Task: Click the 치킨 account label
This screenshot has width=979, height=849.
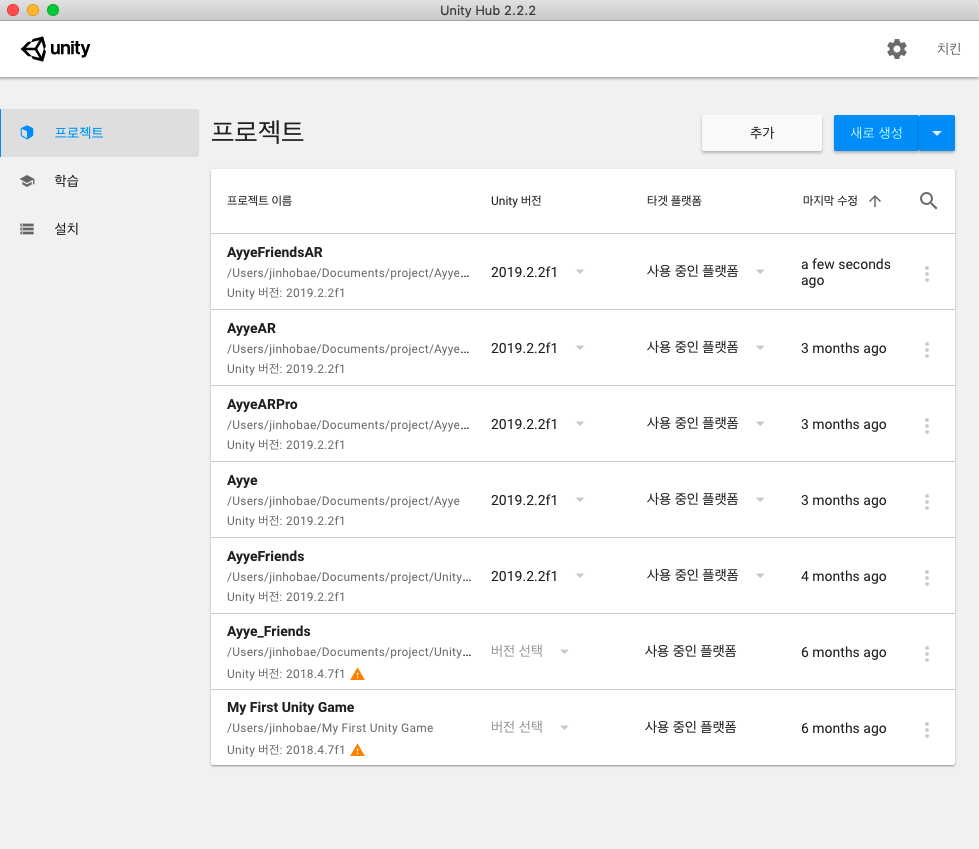Action: [948, 49]
